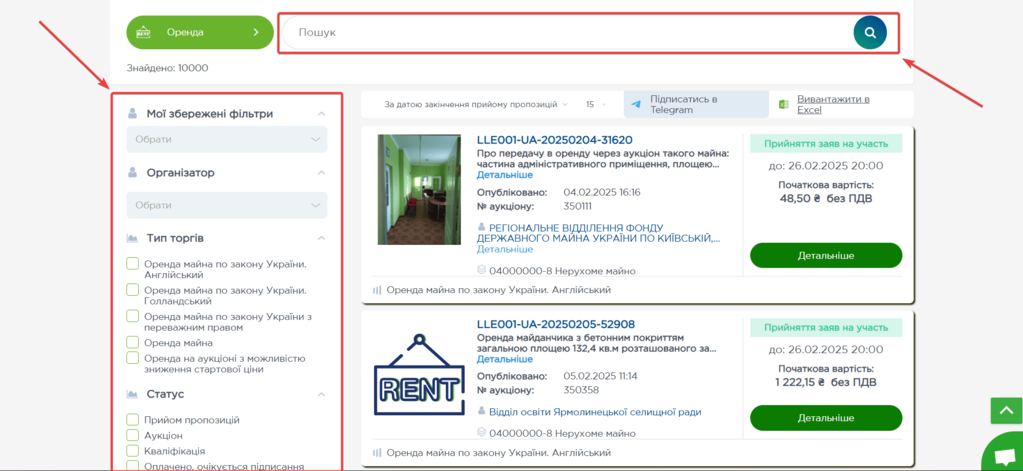Click the Excel file icon
1023x471 pixels.
784,104
